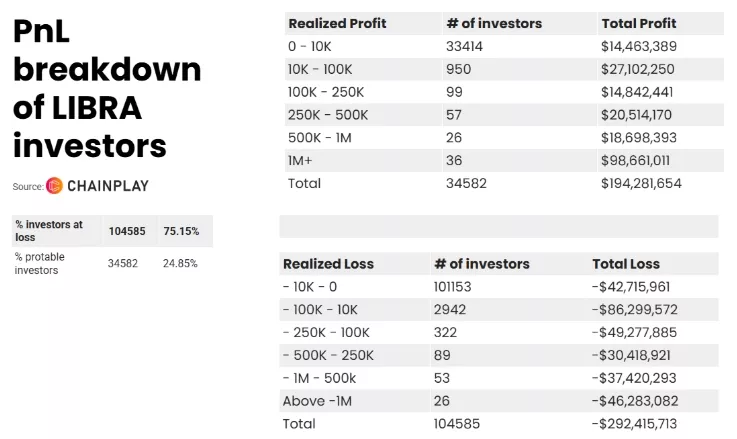Click the "% investors at loss" label
Viewport: 737px width, 439px height.
click(49, 231)
